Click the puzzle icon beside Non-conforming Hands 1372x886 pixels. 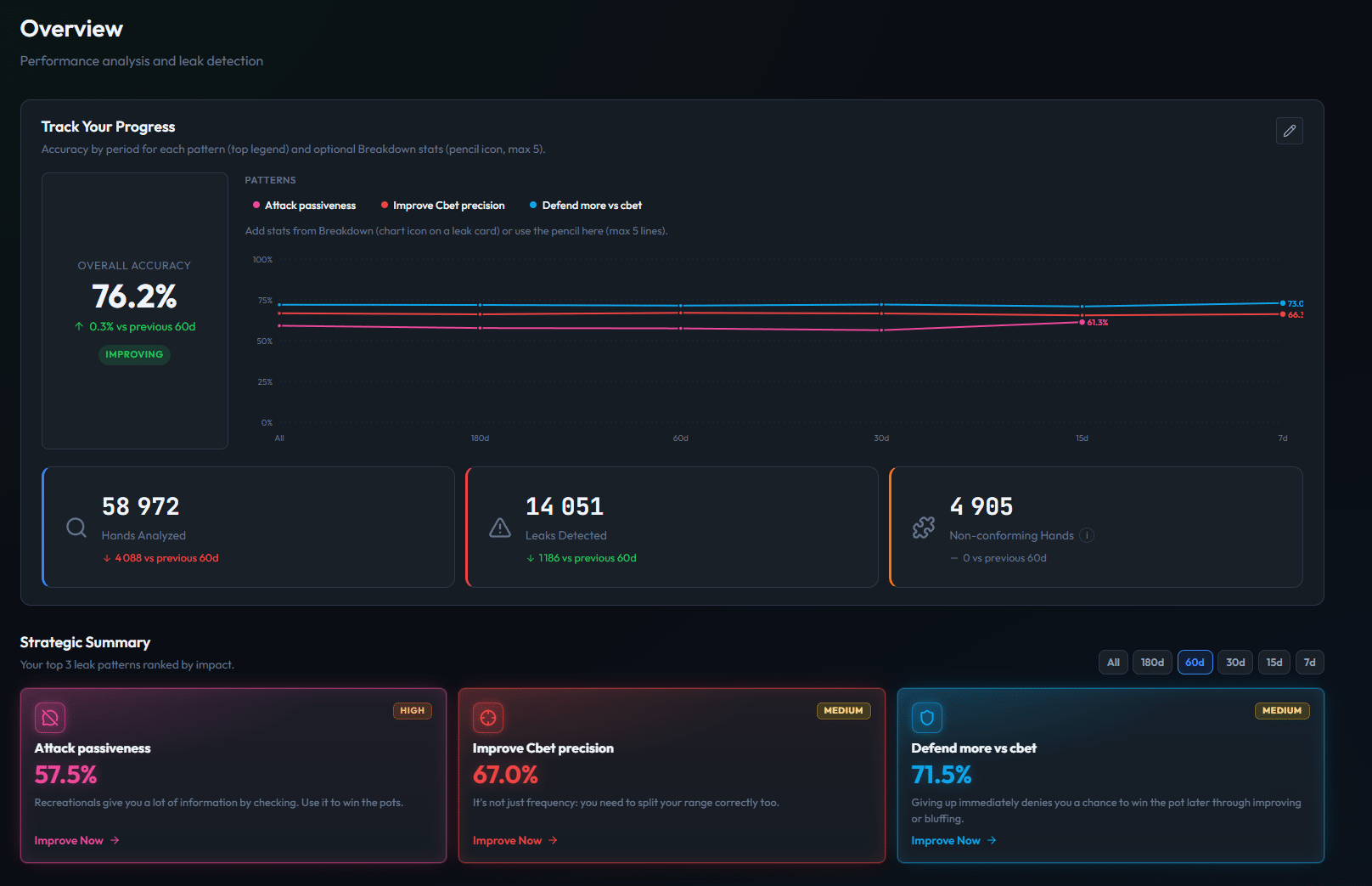[x=924, y=528]
